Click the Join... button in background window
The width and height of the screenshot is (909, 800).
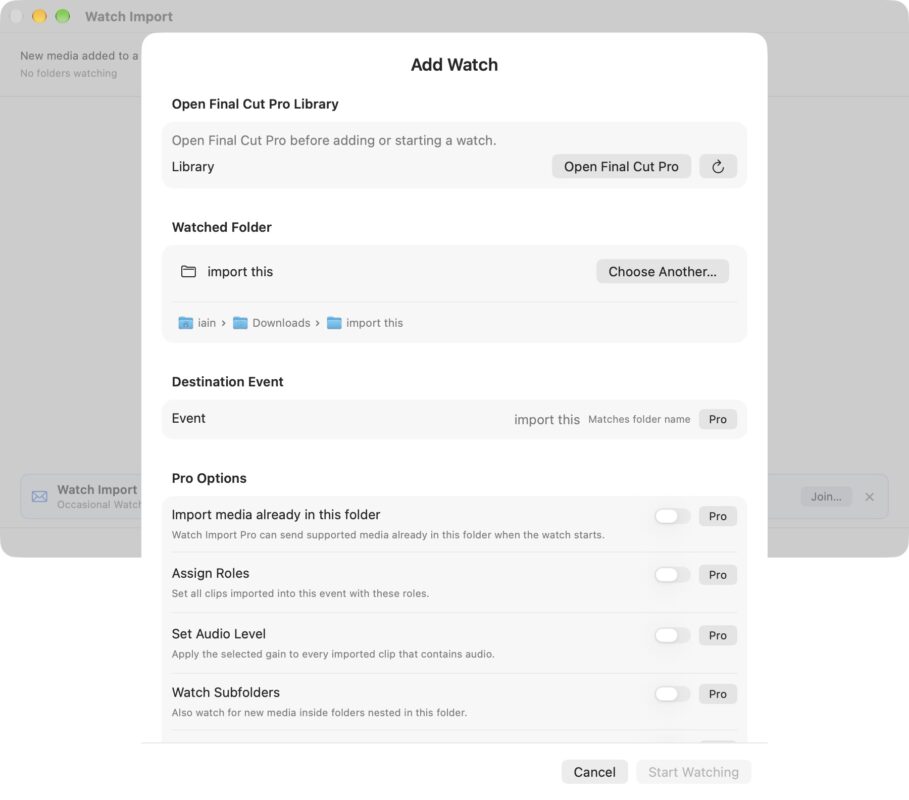[826, 497]
